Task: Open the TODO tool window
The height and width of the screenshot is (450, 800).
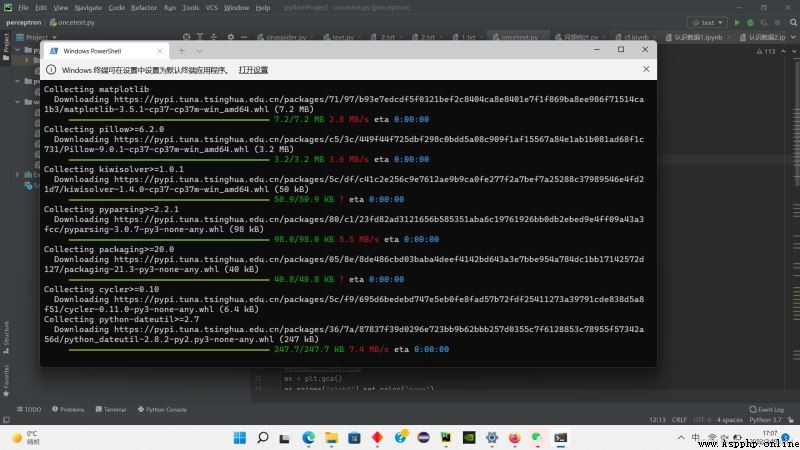Action: (29, 409)
